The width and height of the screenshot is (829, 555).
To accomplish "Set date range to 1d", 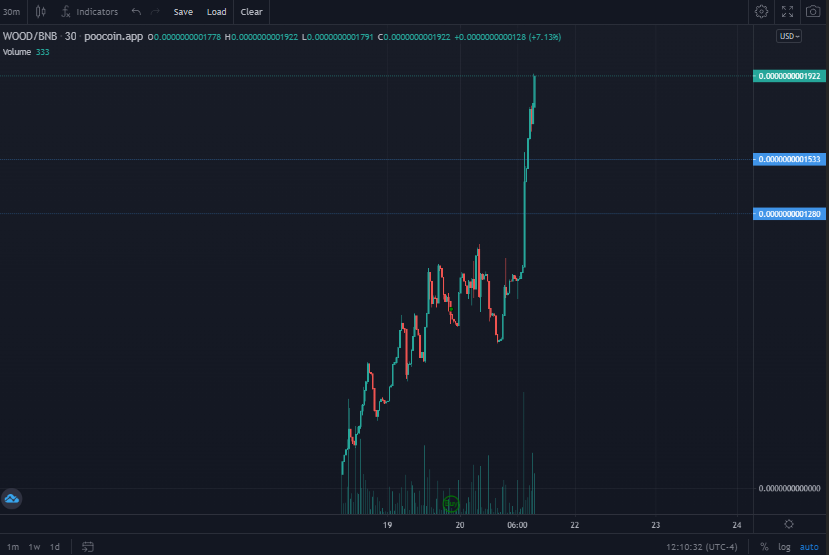I will [x=54, y=547].
